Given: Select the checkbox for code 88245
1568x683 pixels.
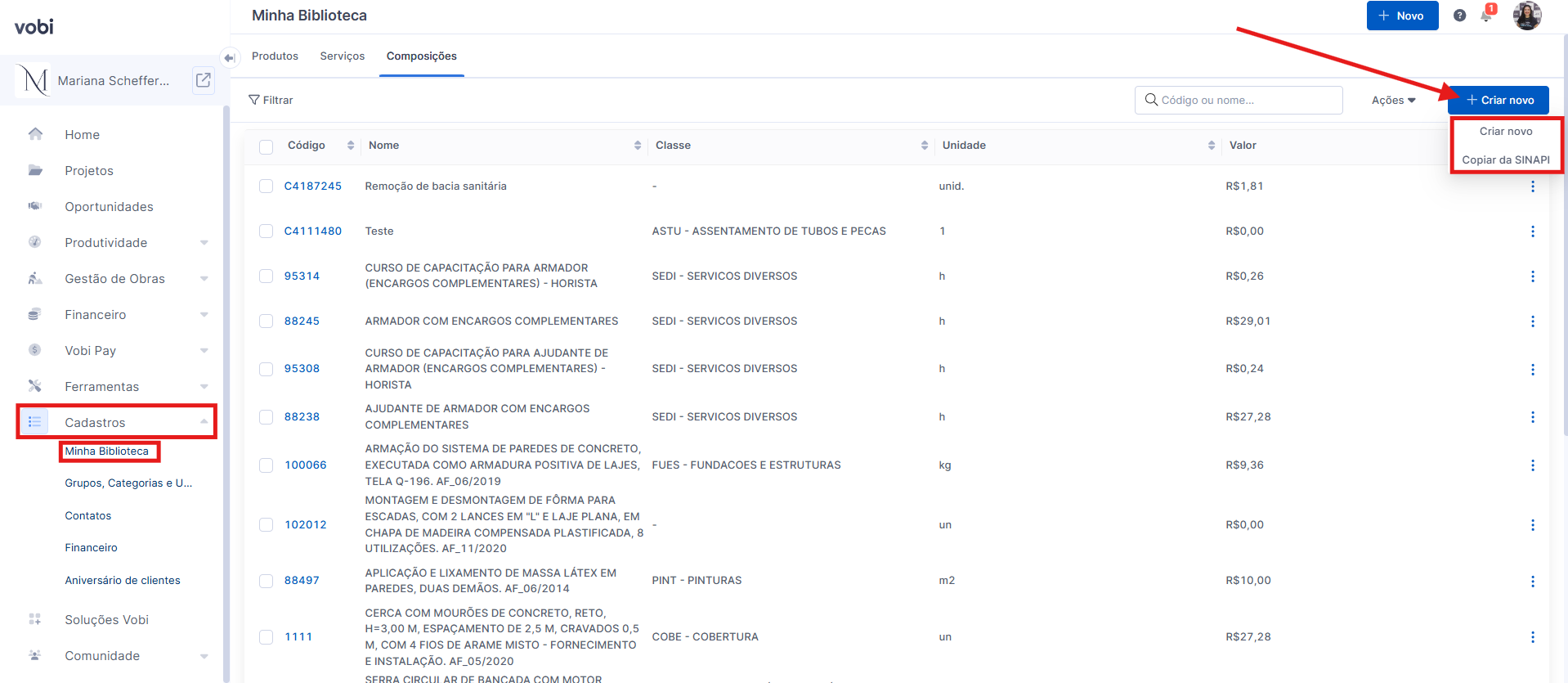Looking at the screenshot, I should (266, 321).
